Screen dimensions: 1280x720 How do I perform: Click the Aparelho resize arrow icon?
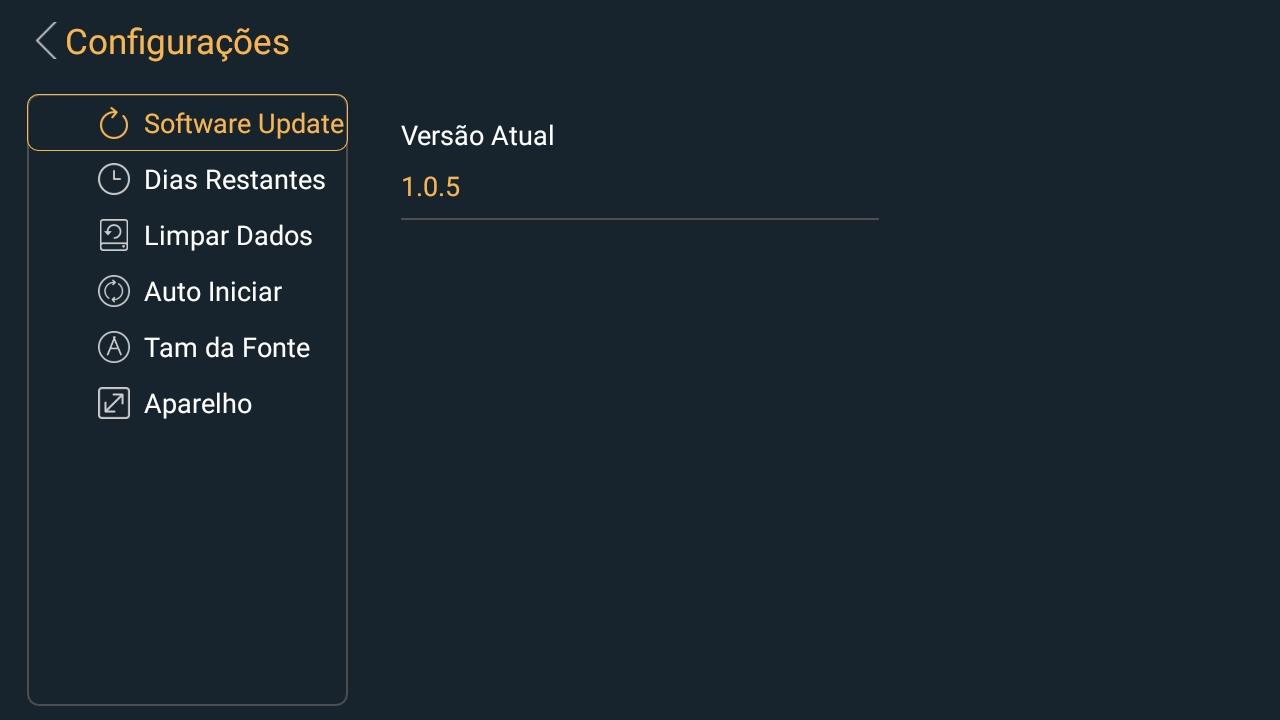tap(114, 404)
